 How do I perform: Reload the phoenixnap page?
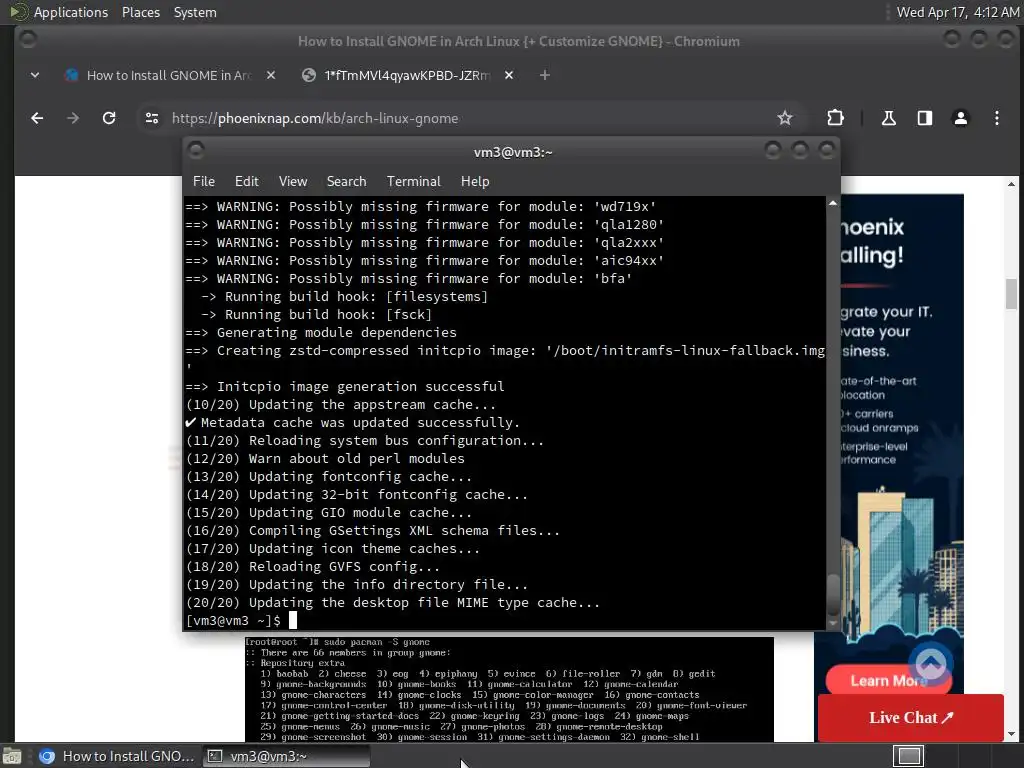(x=109, y=118)
